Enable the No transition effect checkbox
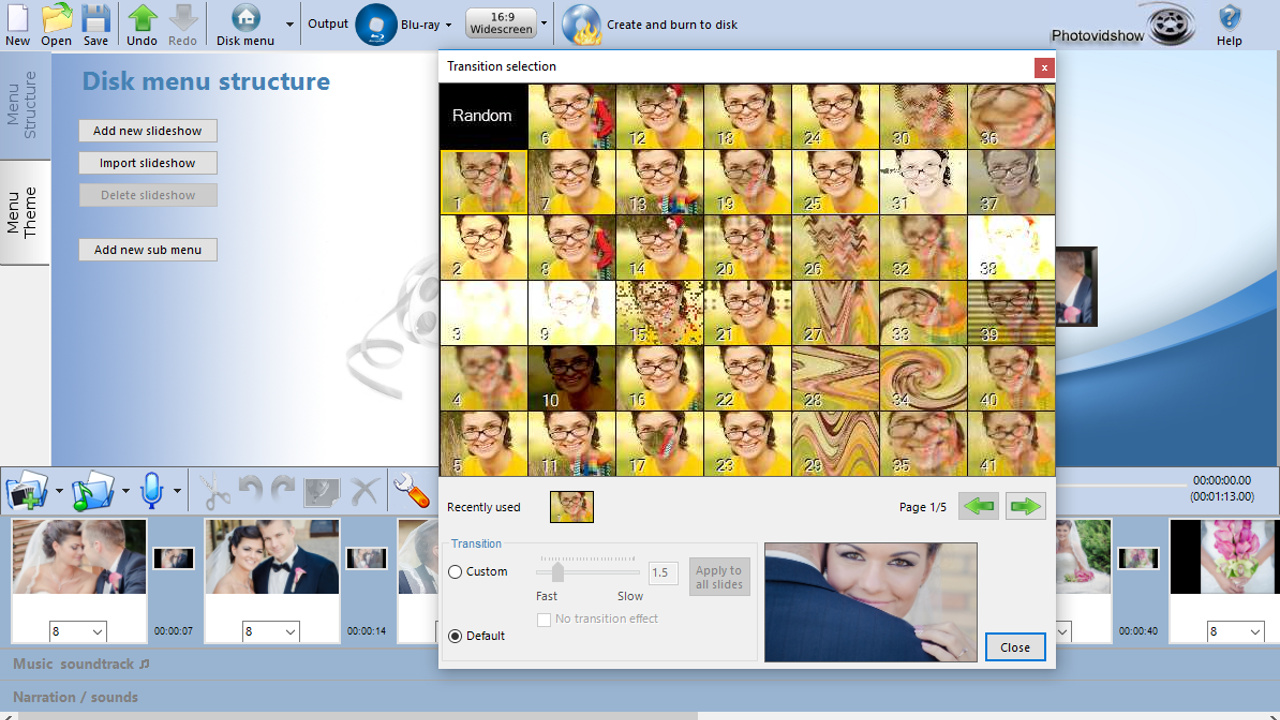 click(544, 619)
